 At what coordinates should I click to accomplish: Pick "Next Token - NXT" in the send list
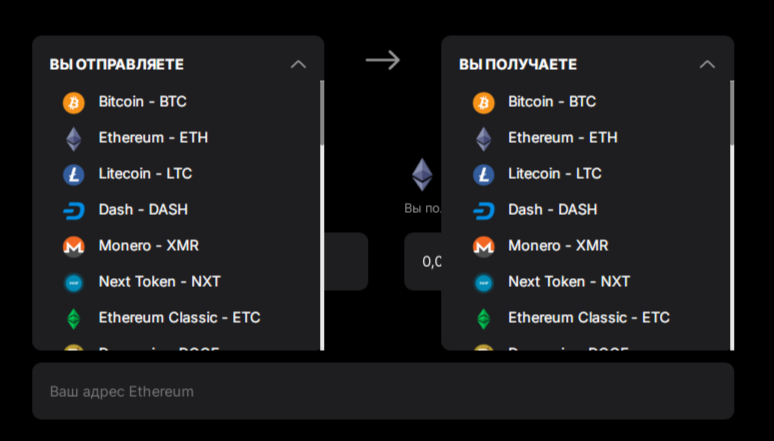pos(159,282)
